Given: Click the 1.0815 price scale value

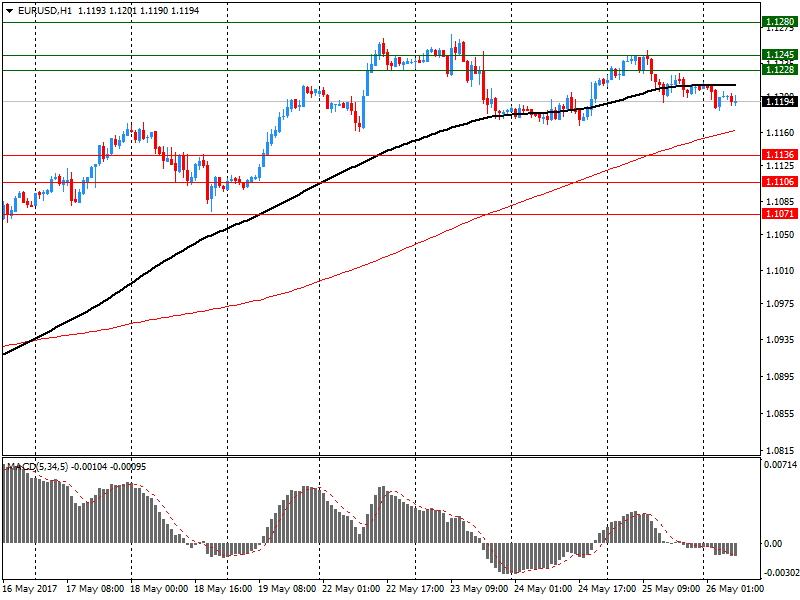Looking at the screenshot, I should [780, 451].
